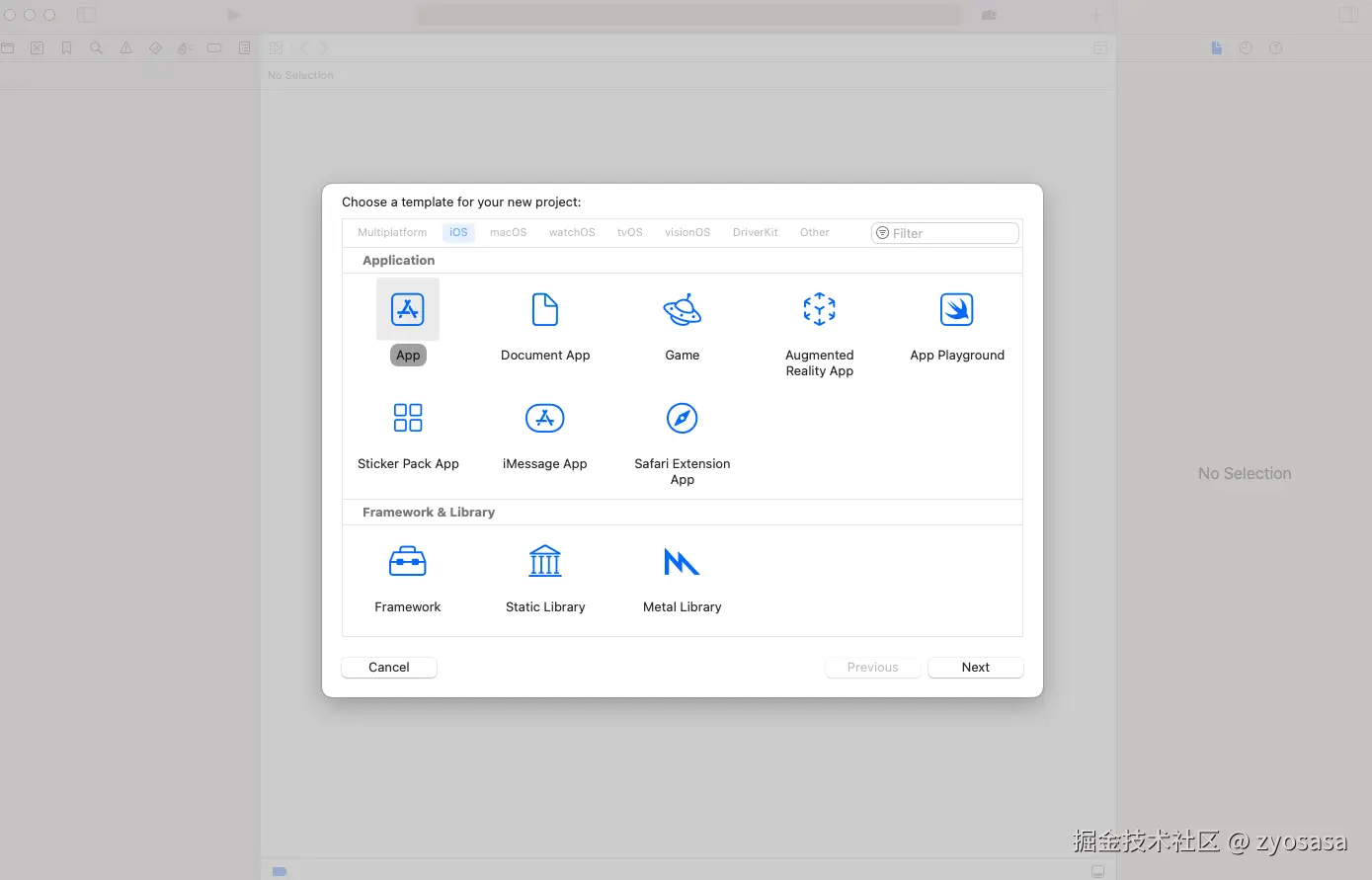Open the Find navigator magnifier icon
The height and width of the screenshot is (880, 1372).
point(97,47)
